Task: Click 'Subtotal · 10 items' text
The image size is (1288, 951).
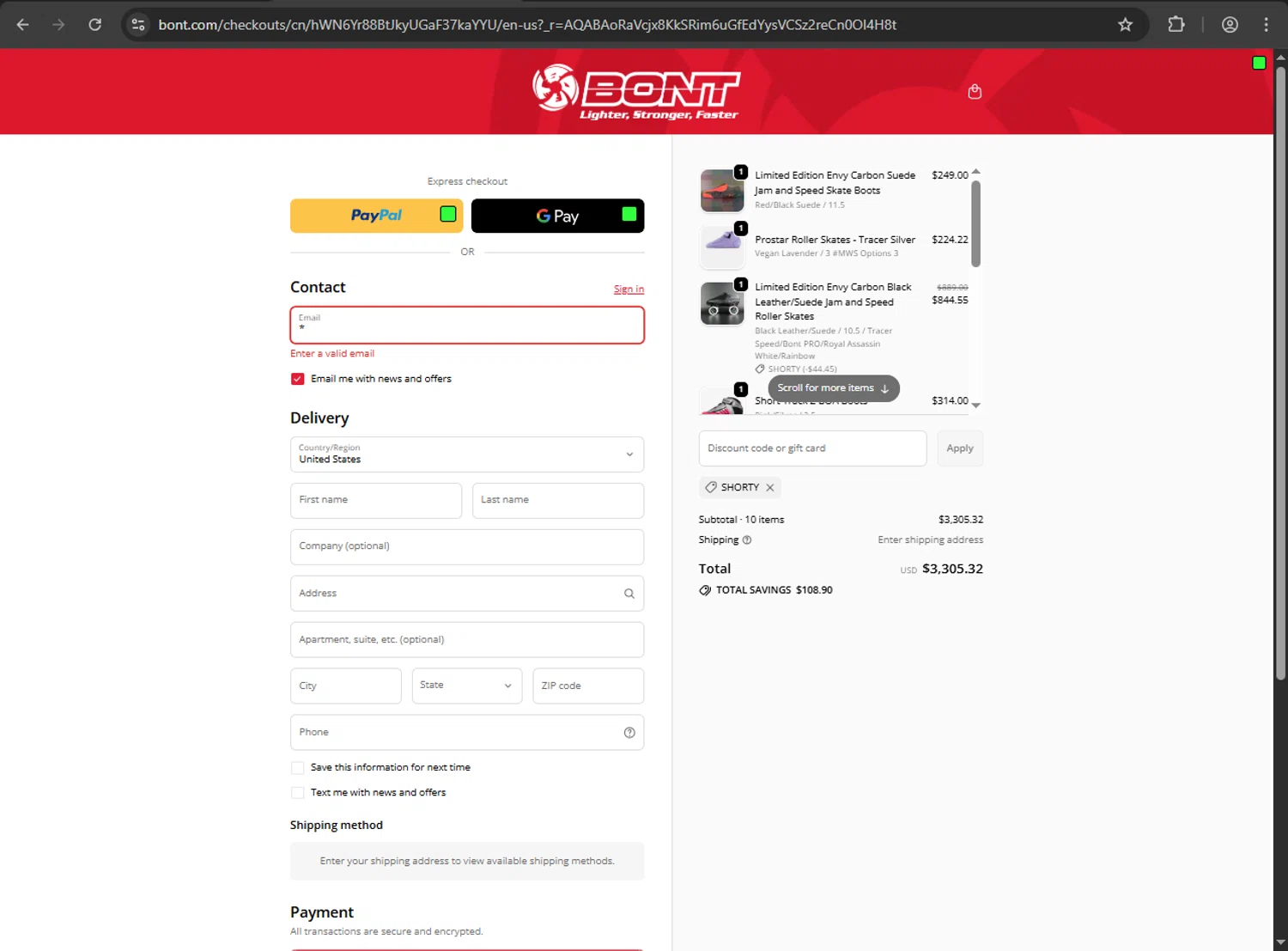Action: point(741,520)
